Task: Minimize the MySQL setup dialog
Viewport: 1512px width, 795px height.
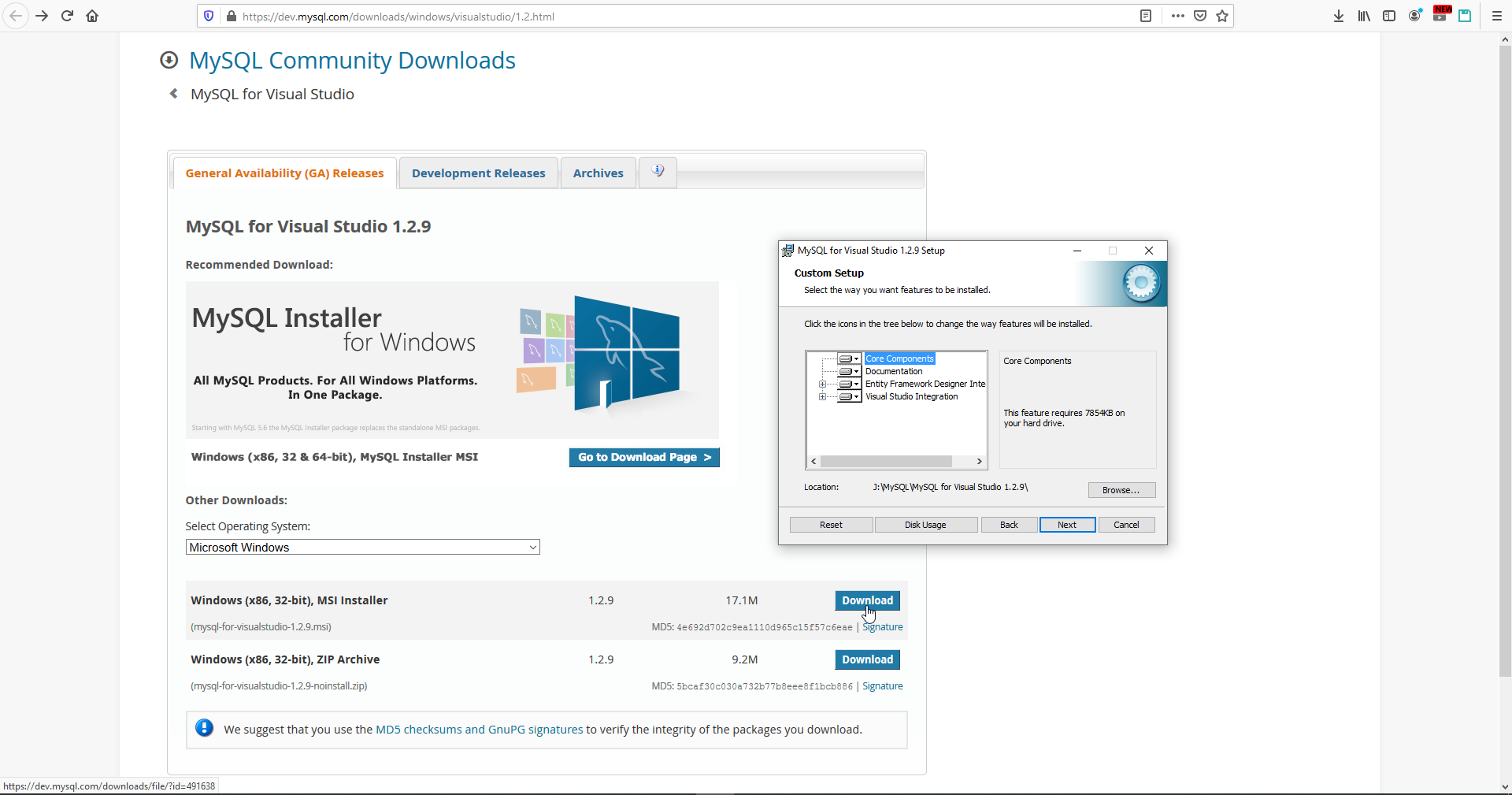Action: point(1077,251)
